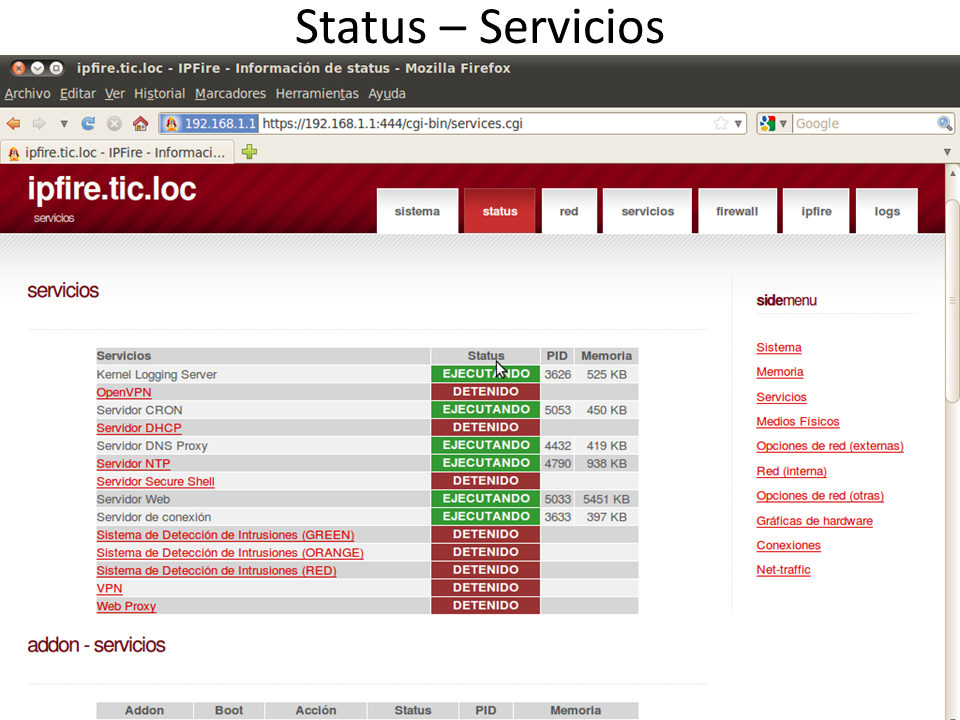960x720 pixels.
Task: Expand the URL bar dropdown arrow
Action: 739,124
